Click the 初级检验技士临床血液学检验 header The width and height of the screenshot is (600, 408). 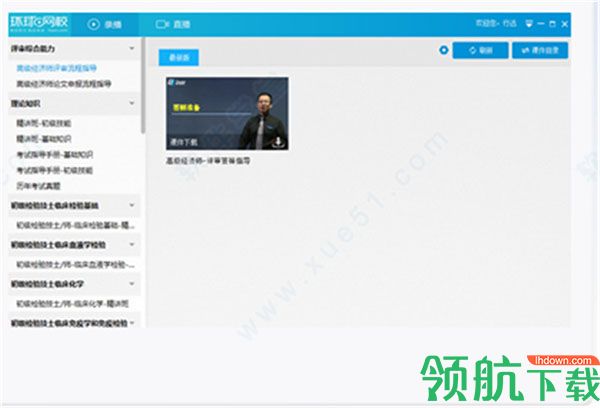click(74, 245)
